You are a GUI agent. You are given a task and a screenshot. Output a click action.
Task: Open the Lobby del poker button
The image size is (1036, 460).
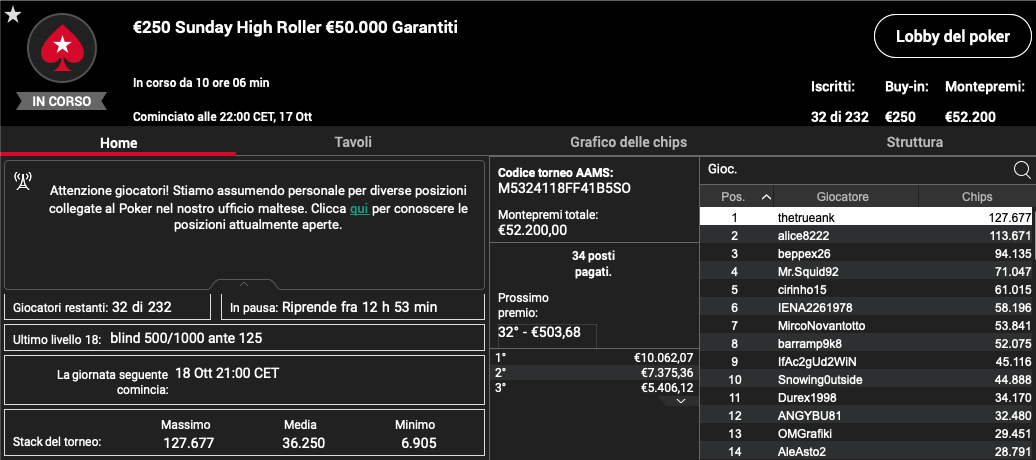point(953,36)
